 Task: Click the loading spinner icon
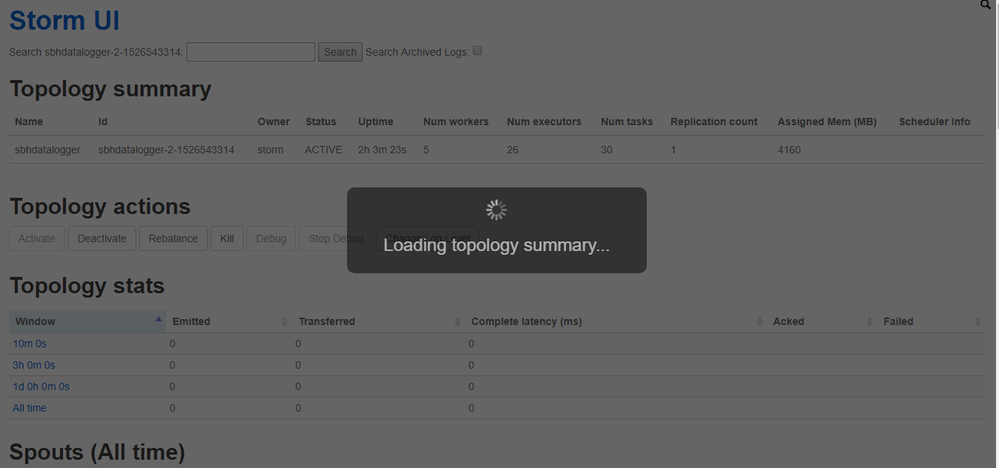point(496,210)
